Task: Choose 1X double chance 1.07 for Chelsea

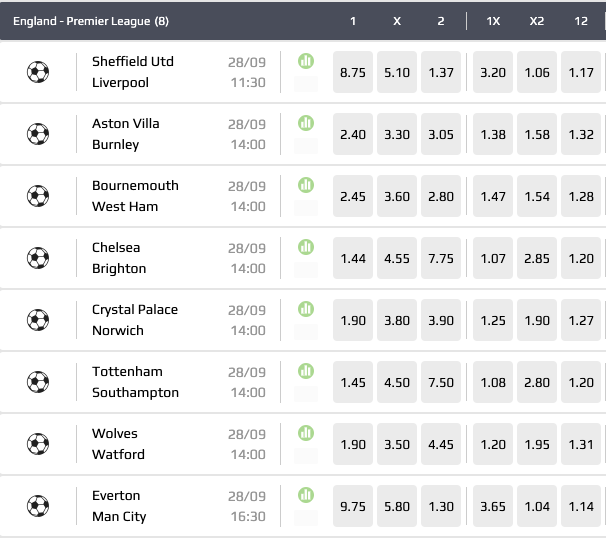Action: pos(493,259)
